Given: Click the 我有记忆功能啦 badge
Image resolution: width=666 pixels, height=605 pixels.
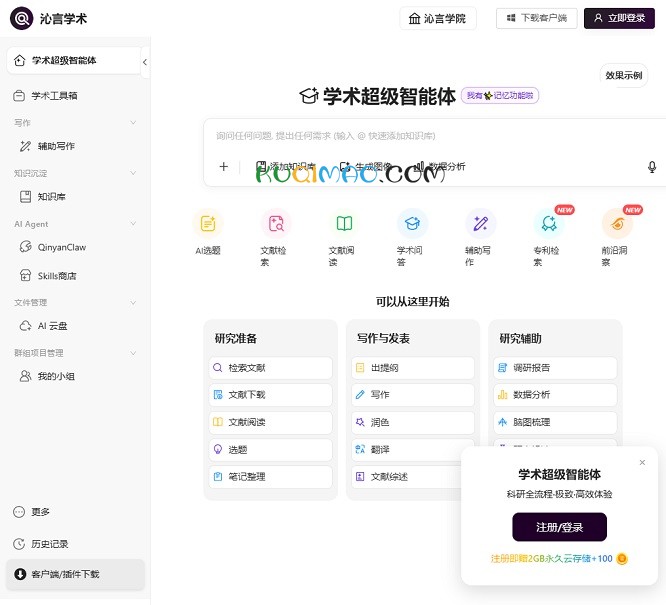Looking at the screenshot, I should (500, 96).
